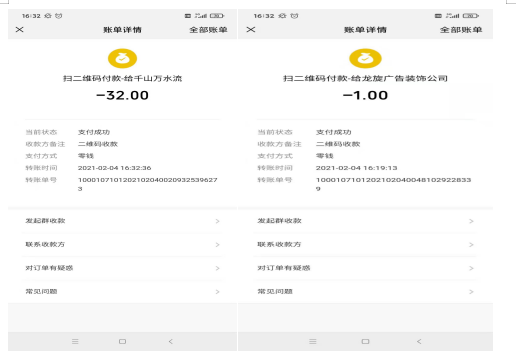Tap the left phone's home square icon
Screen dimensions: 516x360
[122, 341]
